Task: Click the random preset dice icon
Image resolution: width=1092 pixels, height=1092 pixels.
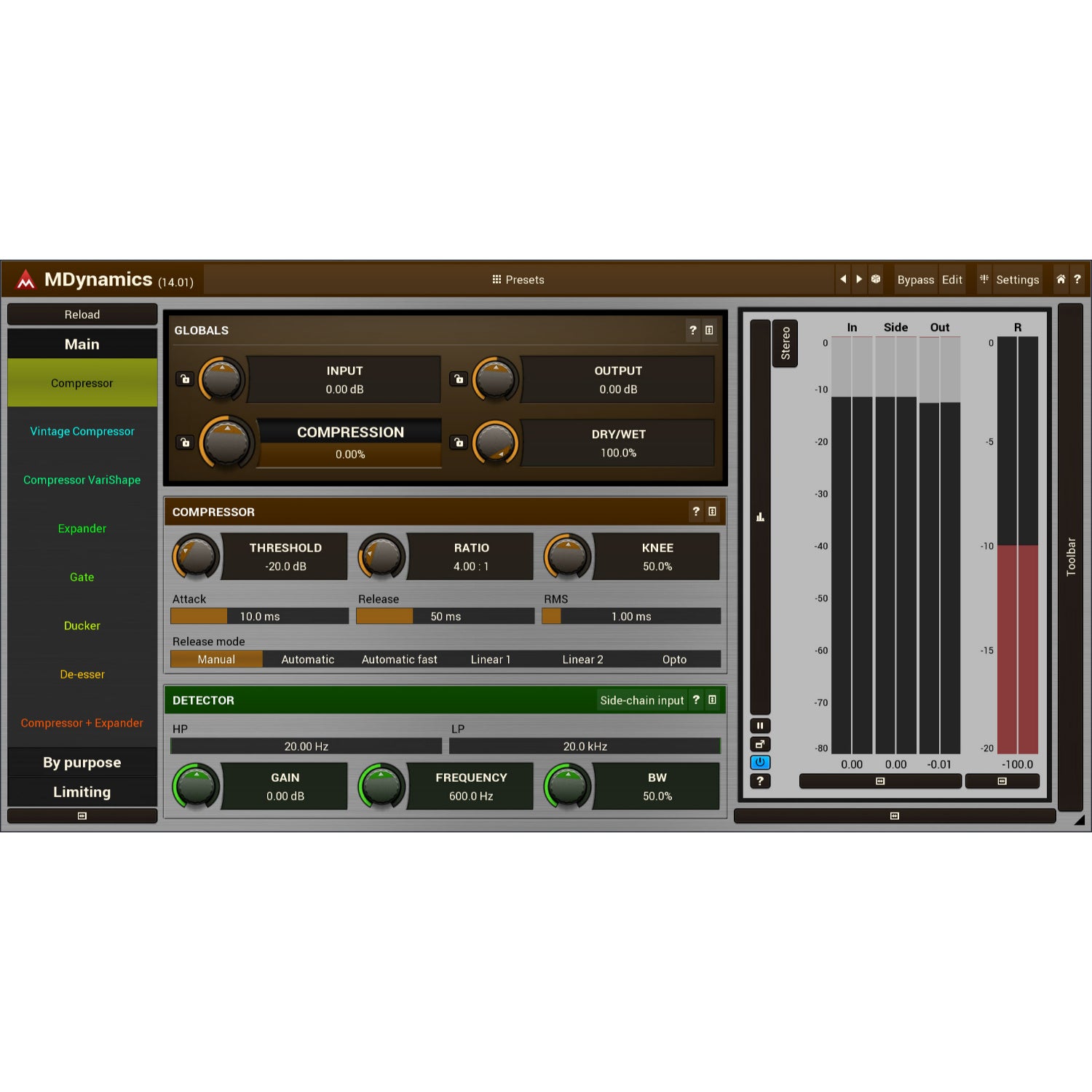Action: 876,280
